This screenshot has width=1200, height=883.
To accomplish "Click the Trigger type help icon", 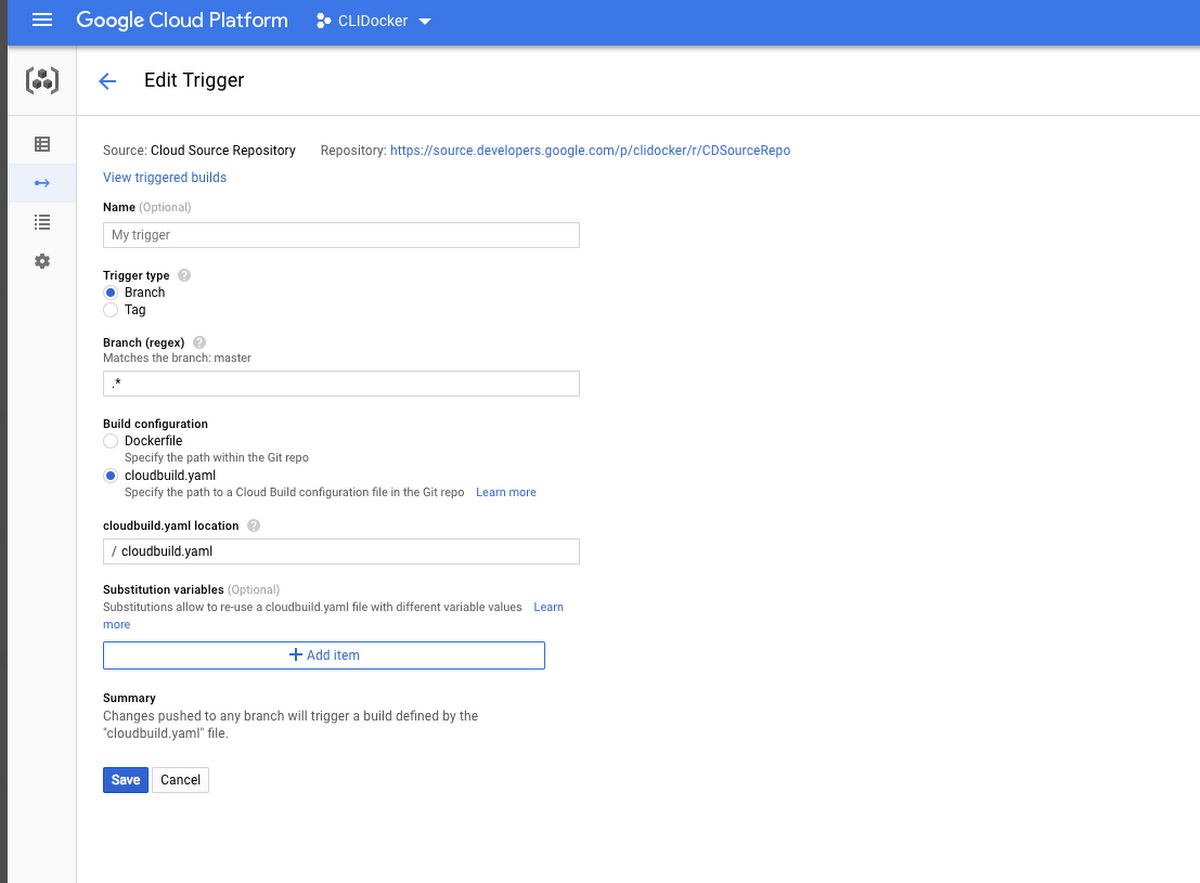I will click(x=184, y=275).
